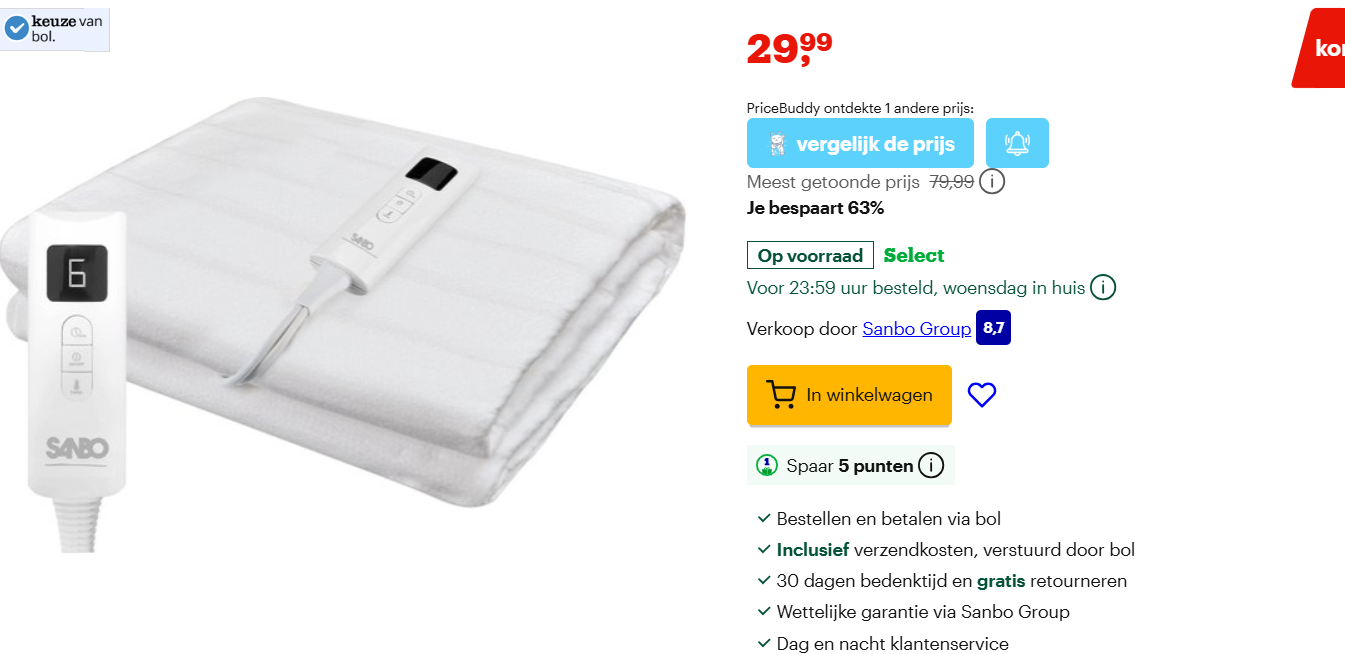The image size is (1345, 654).
Task: Click the keuze van bol checkmark badge
Action: pos(16,28)
